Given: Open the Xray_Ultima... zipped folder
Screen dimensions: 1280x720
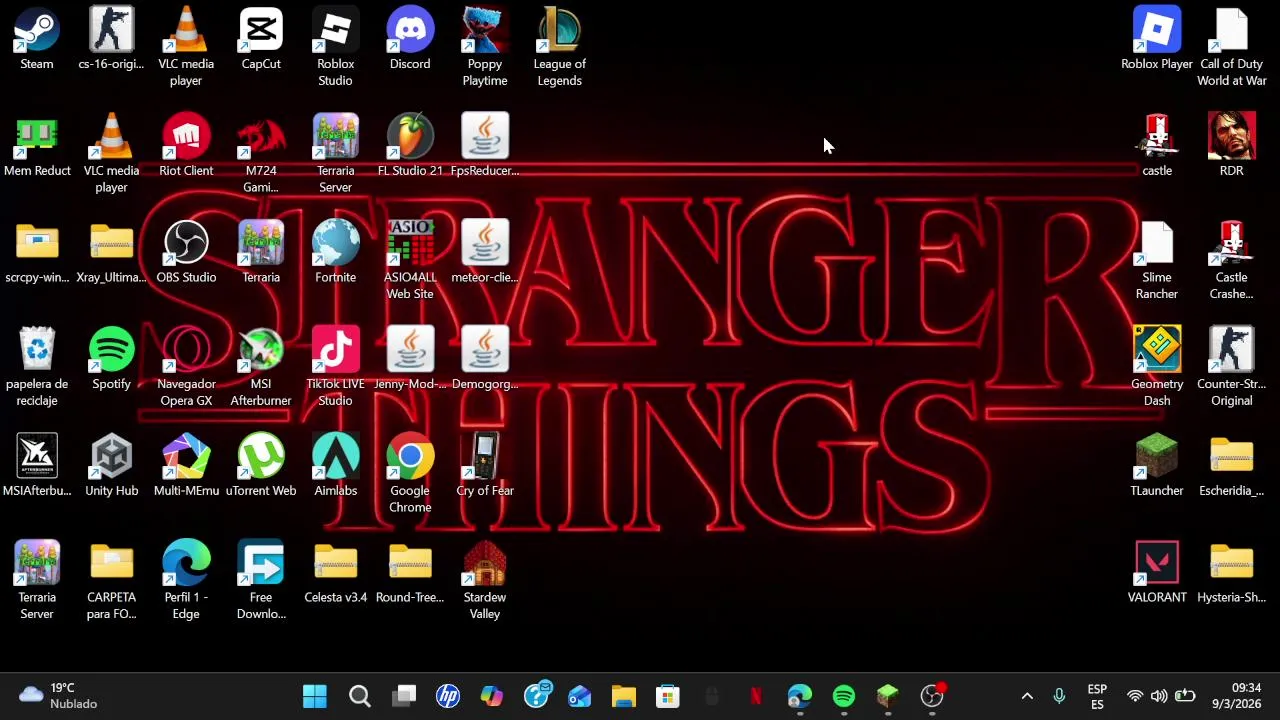Looking at the screenshot, I should coord(111,253).
